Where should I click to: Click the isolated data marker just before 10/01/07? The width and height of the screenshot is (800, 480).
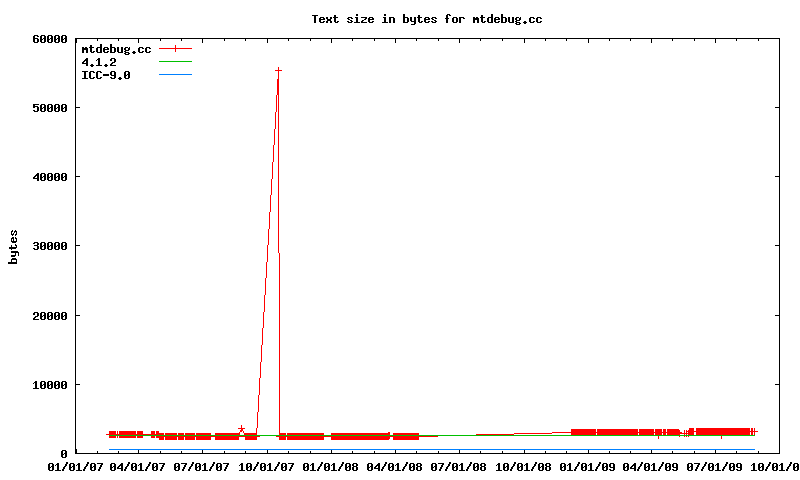coord(241,429)
